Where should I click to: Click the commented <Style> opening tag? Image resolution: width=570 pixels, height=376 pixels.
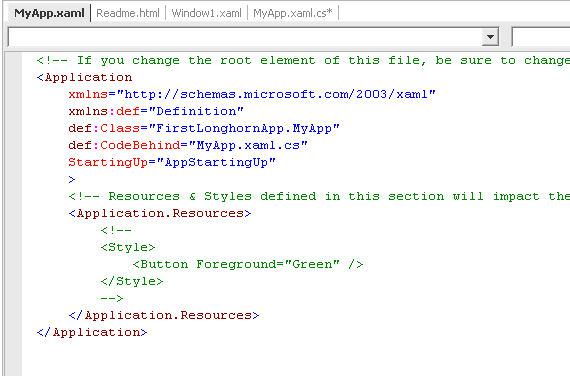(x=128, y=247)
